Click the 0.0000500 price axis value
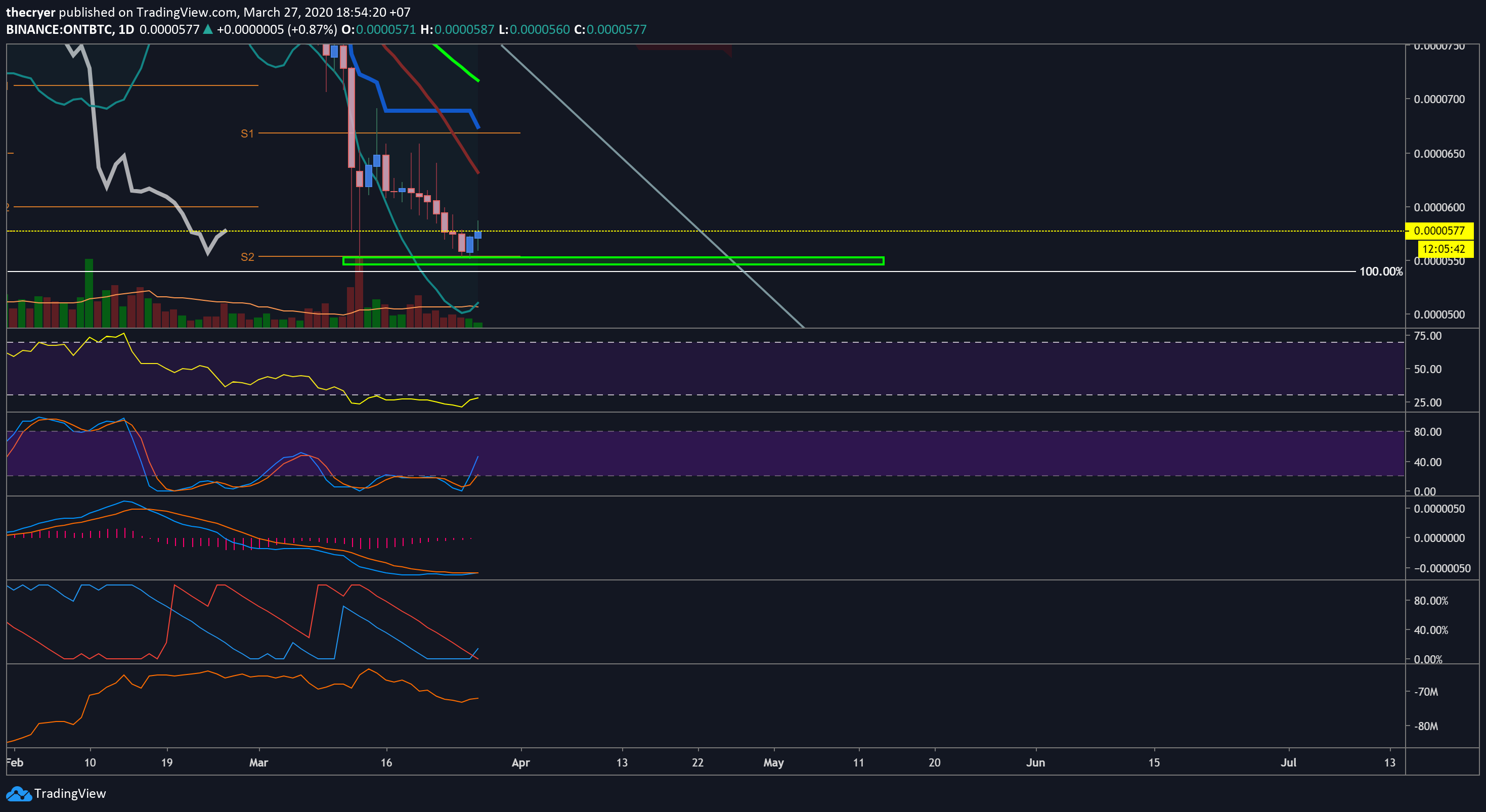This screenshot has height=812, width=1486. click(1438, 314)
